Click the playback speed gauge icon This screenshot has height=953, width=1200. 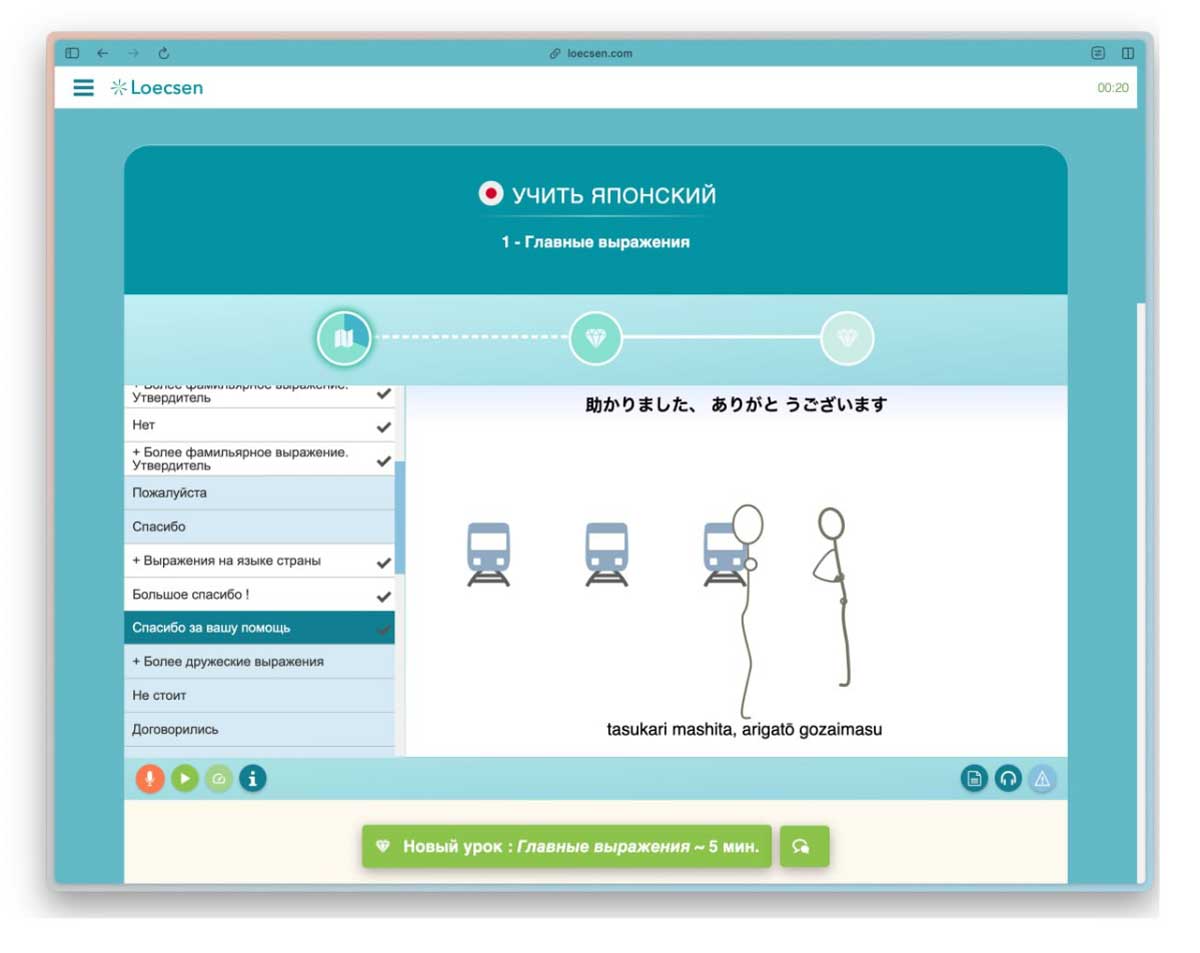(x=219, y=778)
